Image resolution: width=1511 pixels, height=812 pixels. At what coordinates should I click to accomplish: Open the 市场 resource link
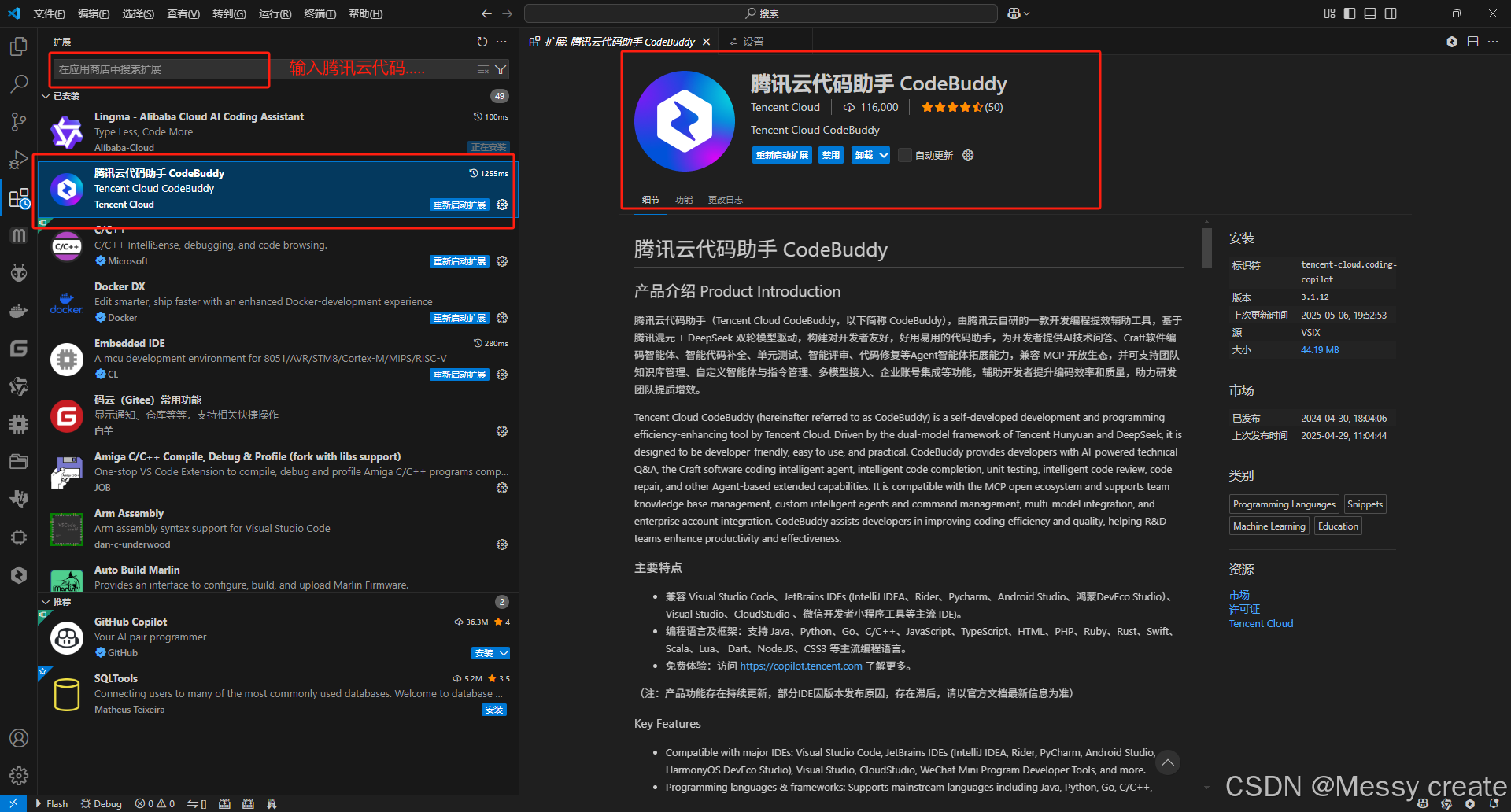click(x=1239, y=595)
